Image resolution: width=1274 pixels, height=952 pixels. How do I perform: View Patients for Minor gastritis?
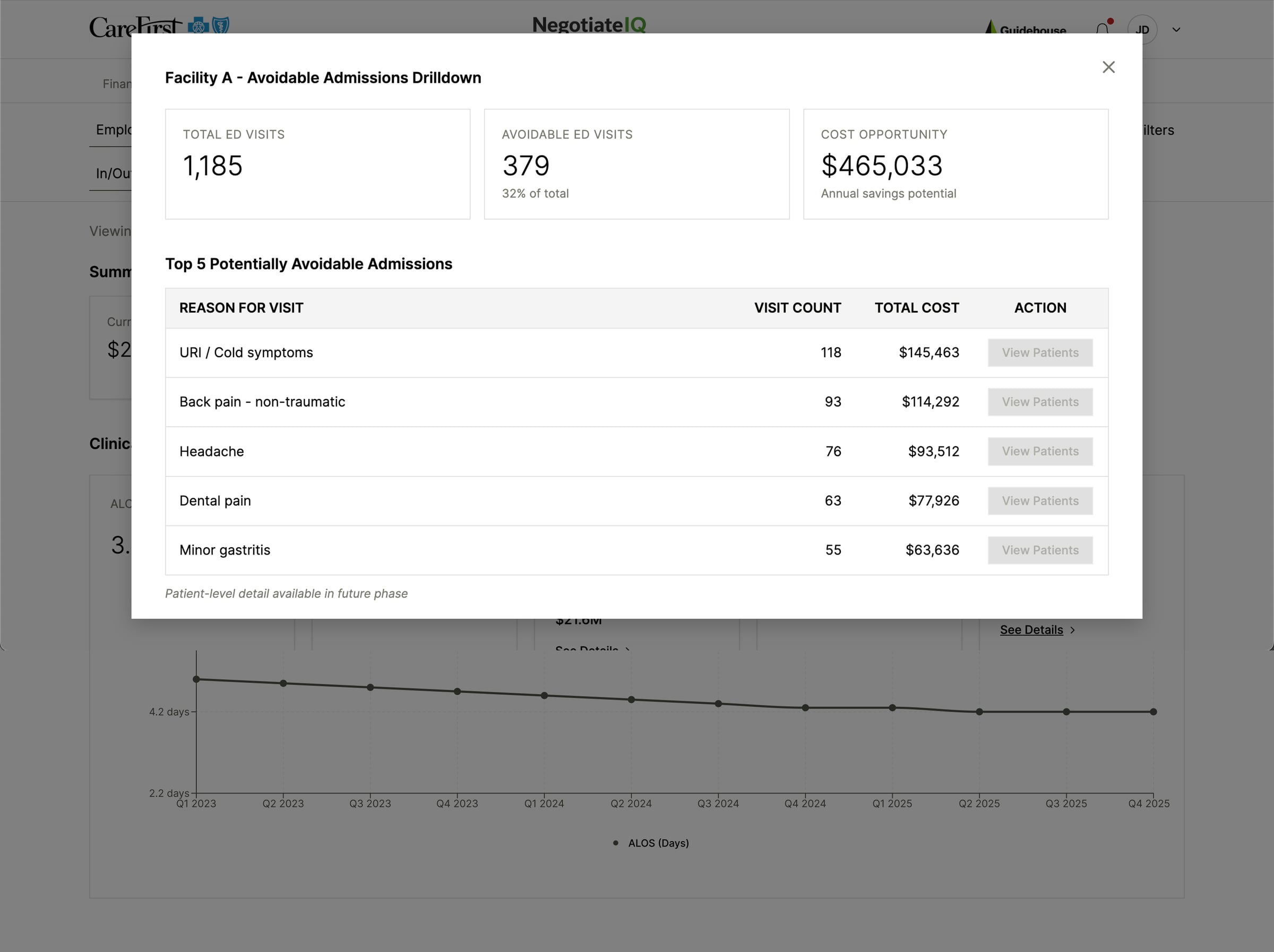point(1039,550)
